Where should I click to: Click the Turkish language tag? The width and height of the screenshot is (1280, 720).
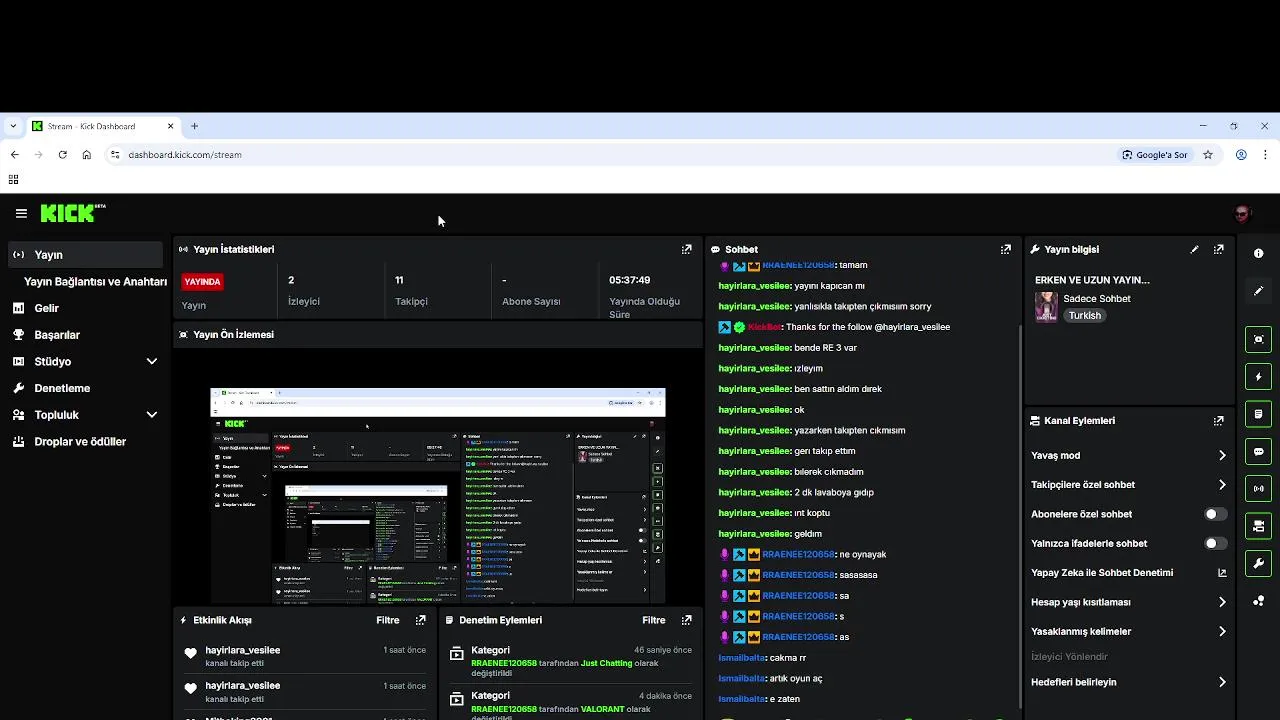click(1085, 315)
